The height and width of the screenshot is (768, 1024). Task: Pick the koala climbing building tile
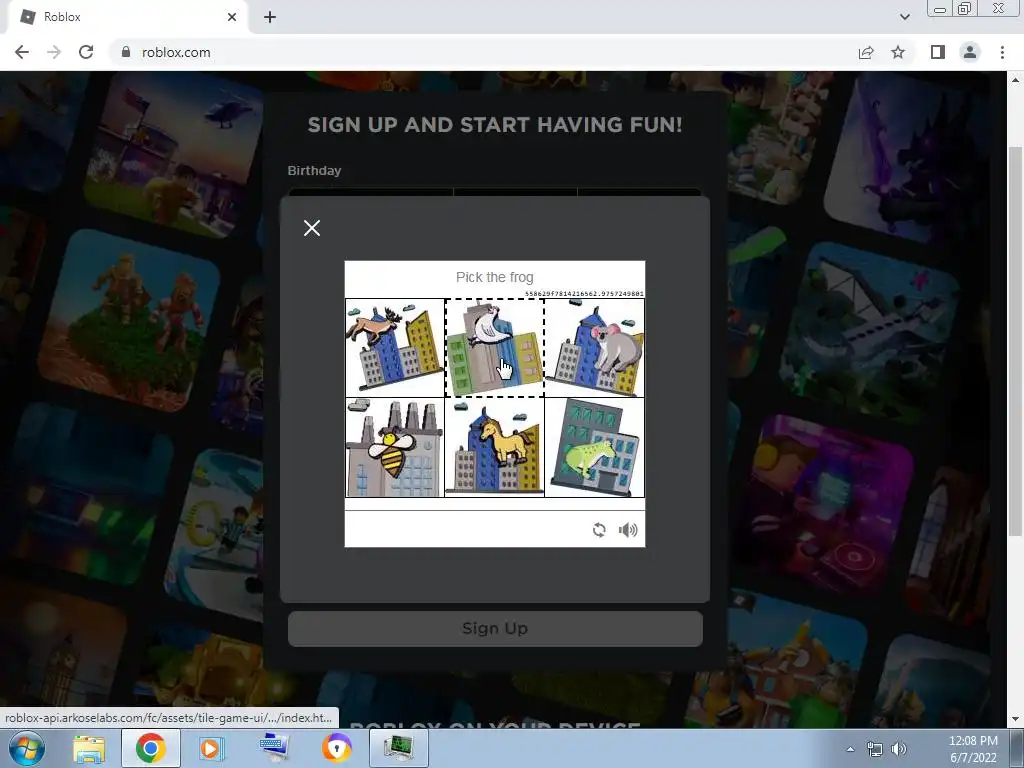pyautogui.click(x=594, y=347)
